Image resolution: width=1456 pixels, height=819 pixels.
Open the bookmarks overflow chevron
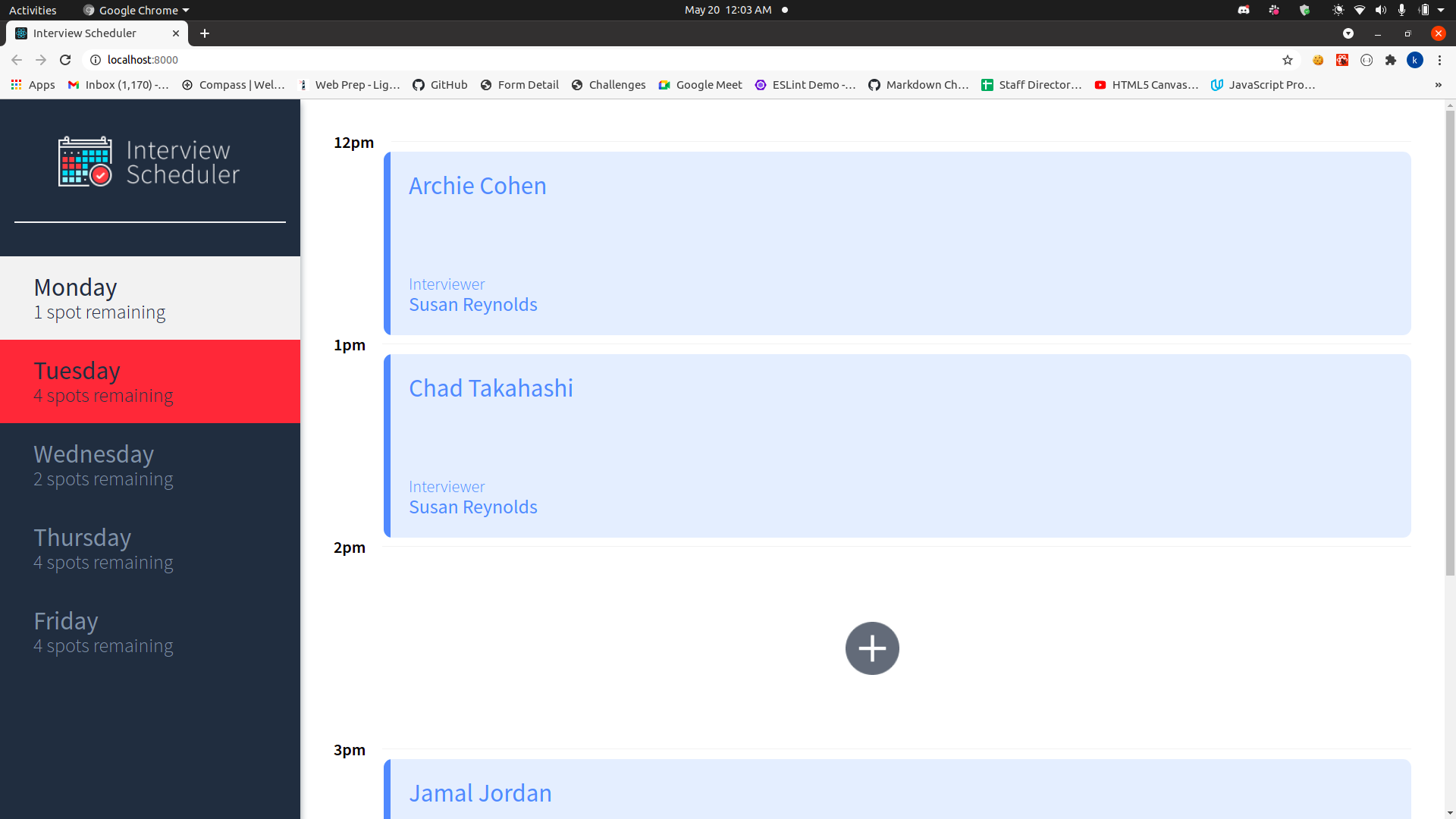coord(1438,84)
